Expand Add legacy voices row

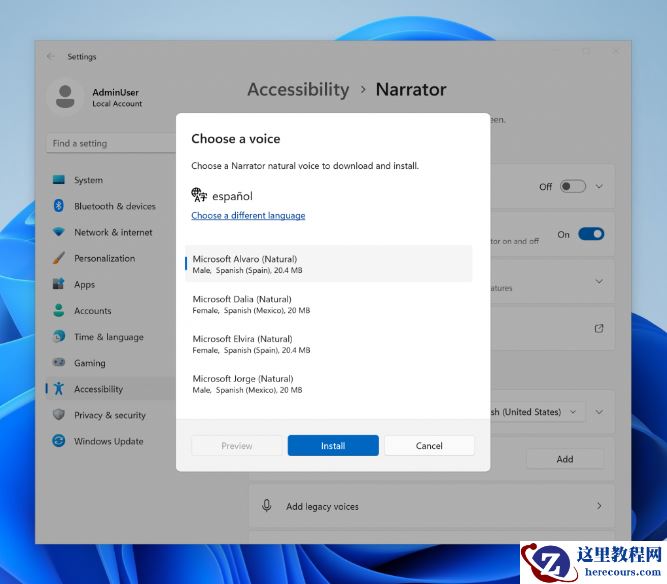[599, 506]
